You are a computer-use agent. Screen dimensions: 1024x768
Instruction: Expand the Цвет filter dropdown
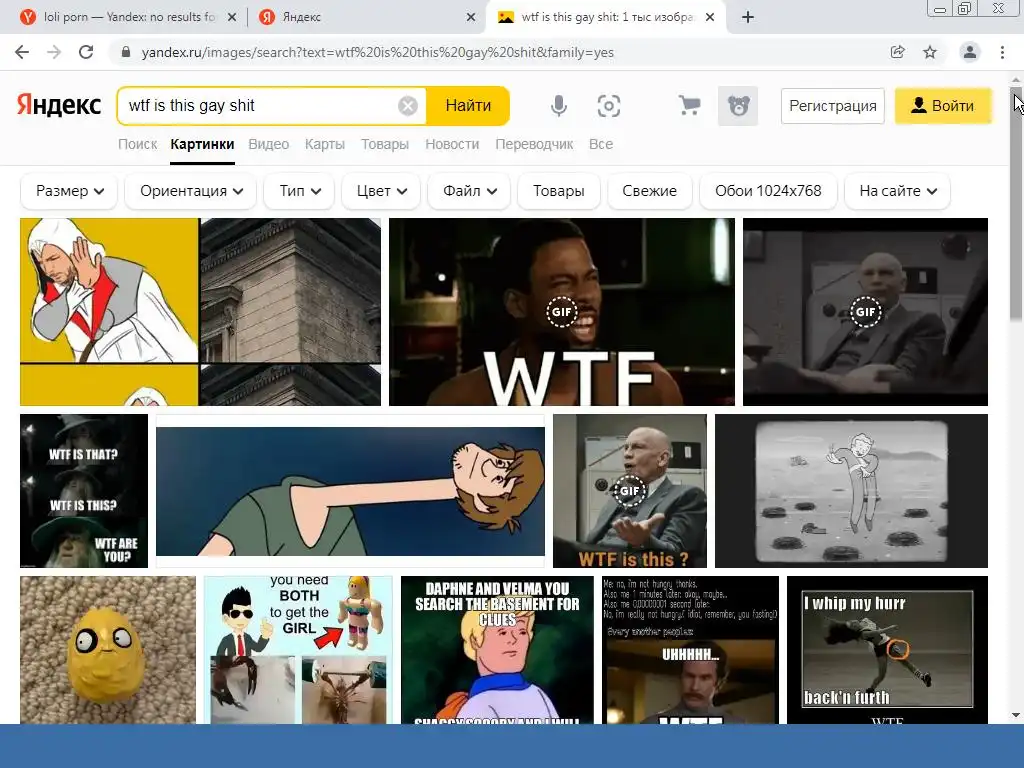(x=381, y=191)
